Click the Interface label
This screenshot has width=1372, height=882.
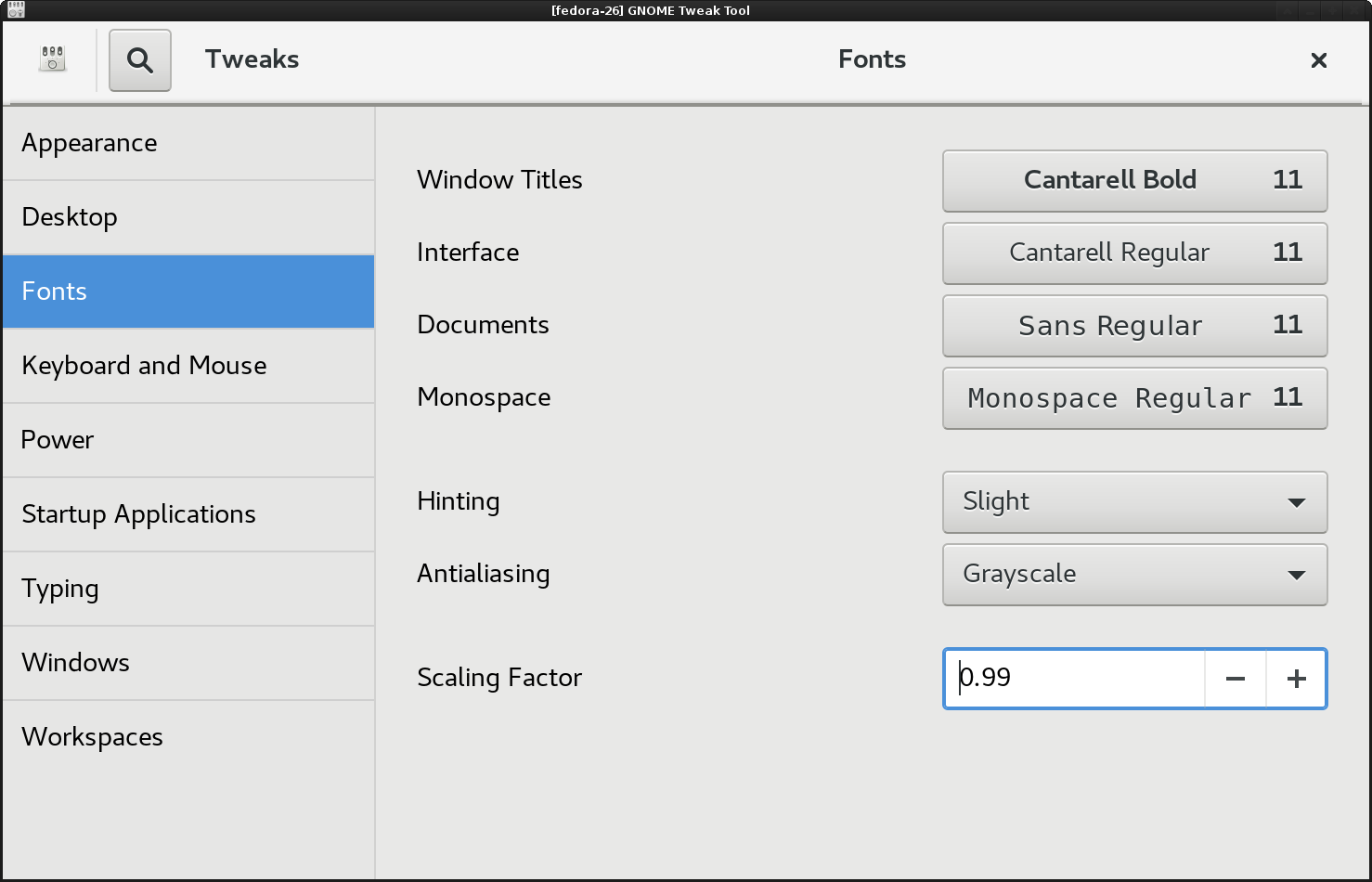pyautogui.click(x=468, y=253)
